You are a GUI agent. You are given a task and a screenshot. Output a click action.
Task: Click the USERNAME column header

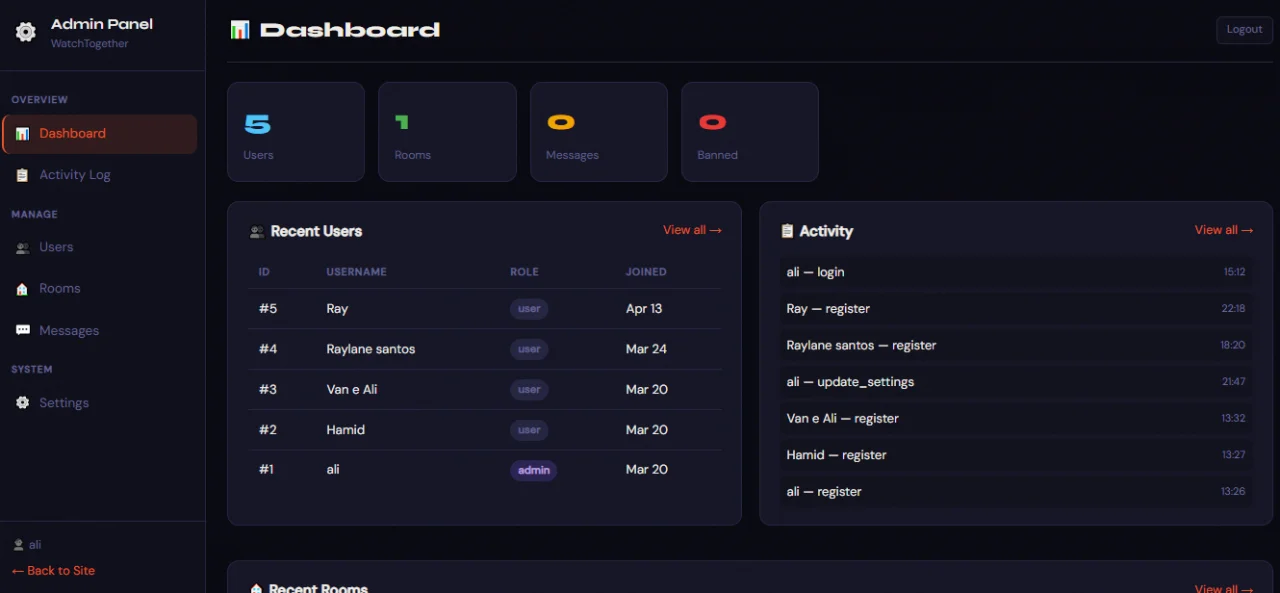pos(356,272)
